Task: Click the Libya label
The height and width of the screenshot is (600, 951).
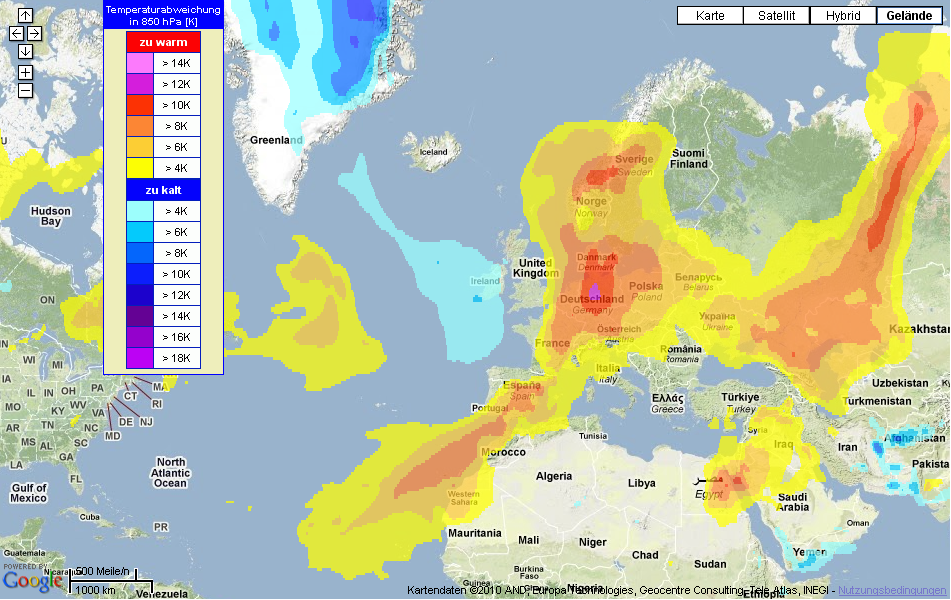Action: (642, 483)
